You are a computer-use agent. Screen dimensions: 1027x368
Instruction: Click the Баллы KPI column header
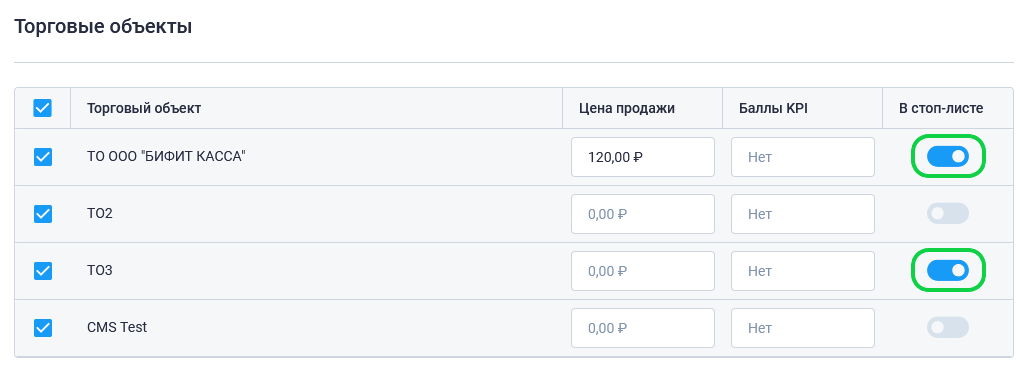(x=774, y=109)
